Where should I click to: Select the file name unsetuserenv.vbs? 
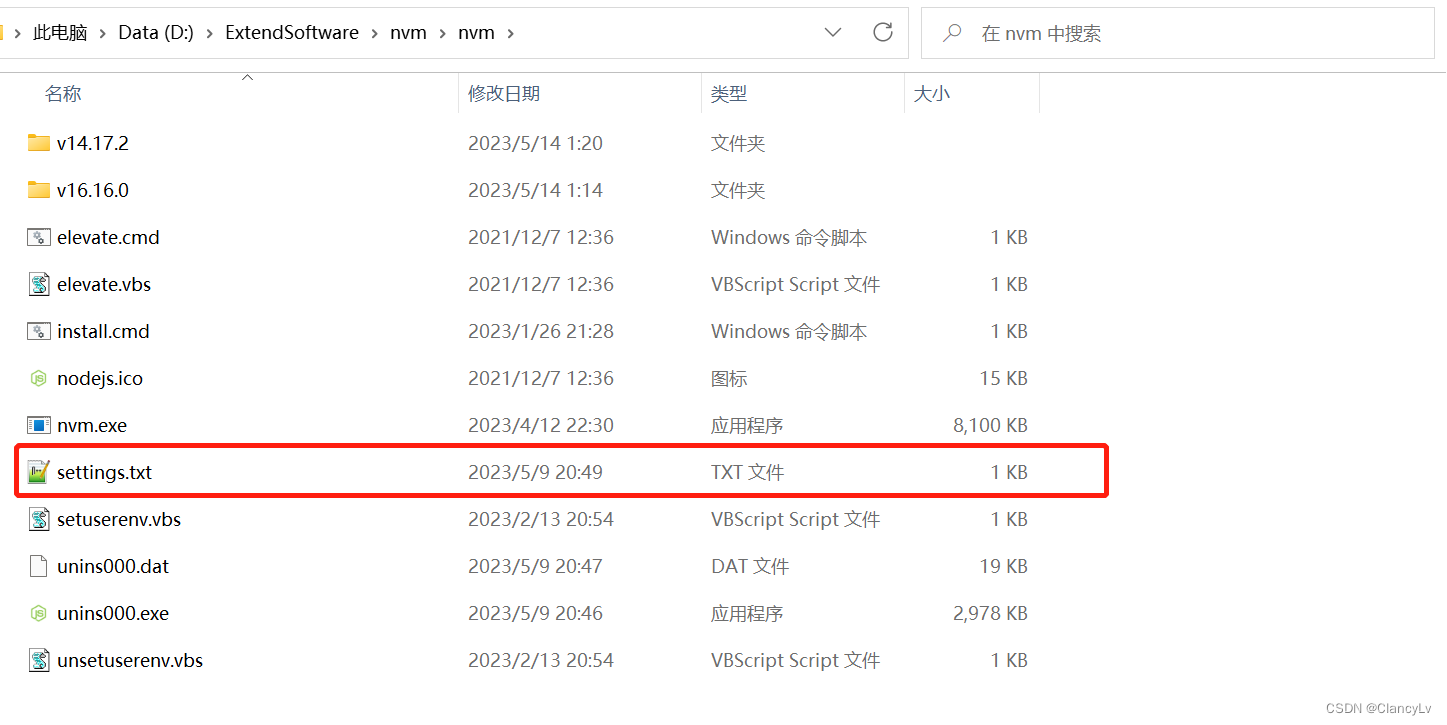[x=130, y=660]
